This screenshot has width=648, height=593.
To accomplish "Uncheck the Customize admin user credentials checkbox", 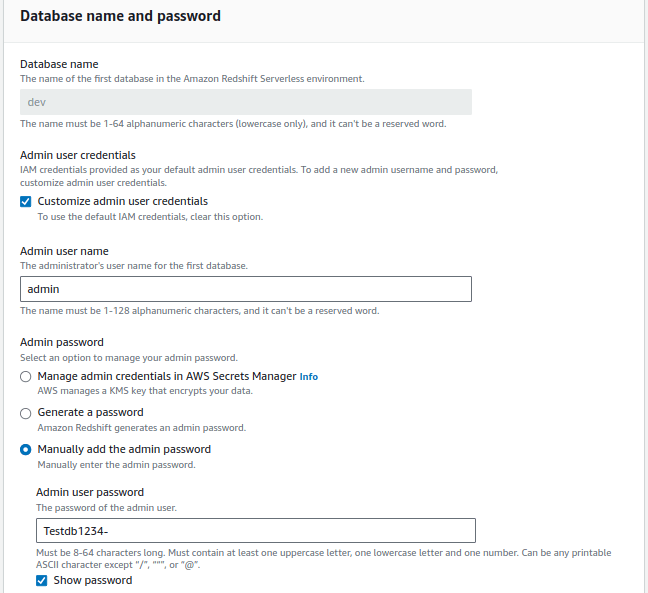I will (26, 201).
